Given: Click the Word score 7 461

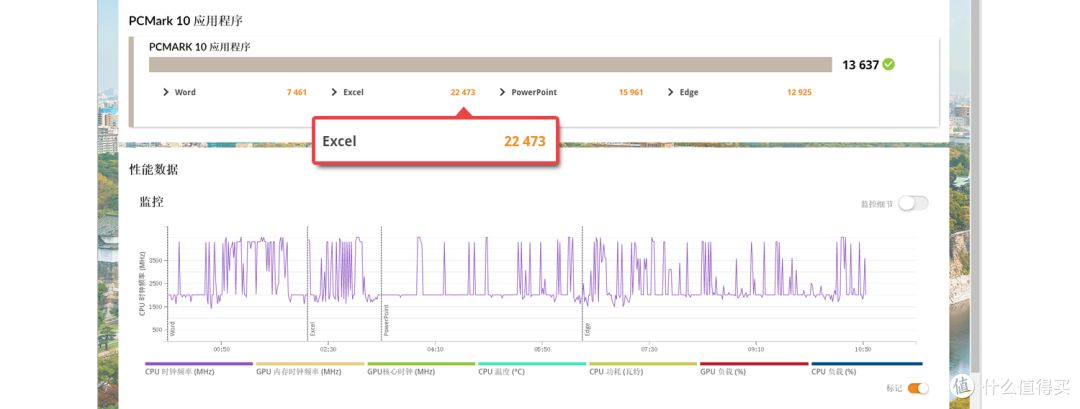Looking at the screenshot, I should [297, 92].
